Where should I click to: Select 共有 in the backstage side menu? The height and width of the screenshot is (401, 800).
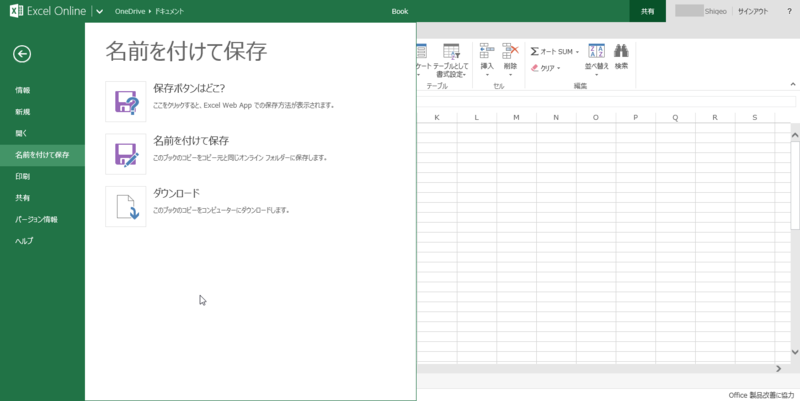(x=22, y=197)
